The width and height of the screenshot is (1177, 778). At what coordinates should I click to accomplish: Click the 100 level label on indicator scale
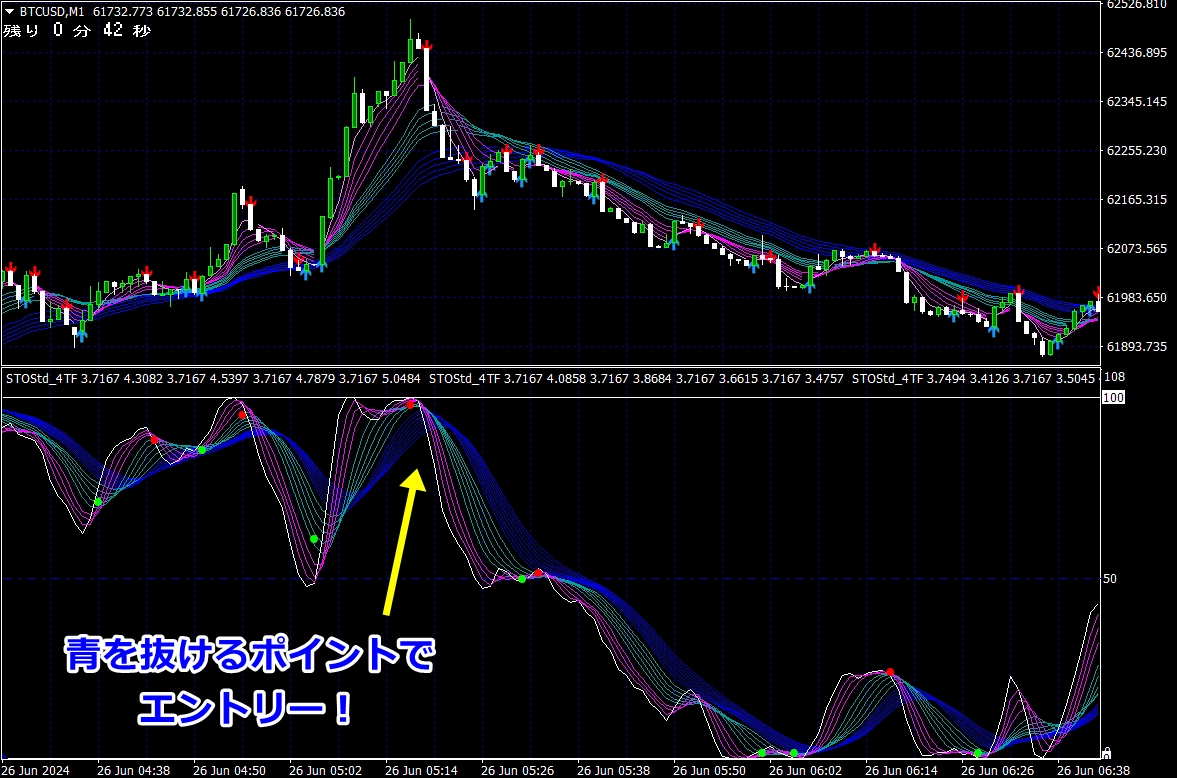[1112, 398]
